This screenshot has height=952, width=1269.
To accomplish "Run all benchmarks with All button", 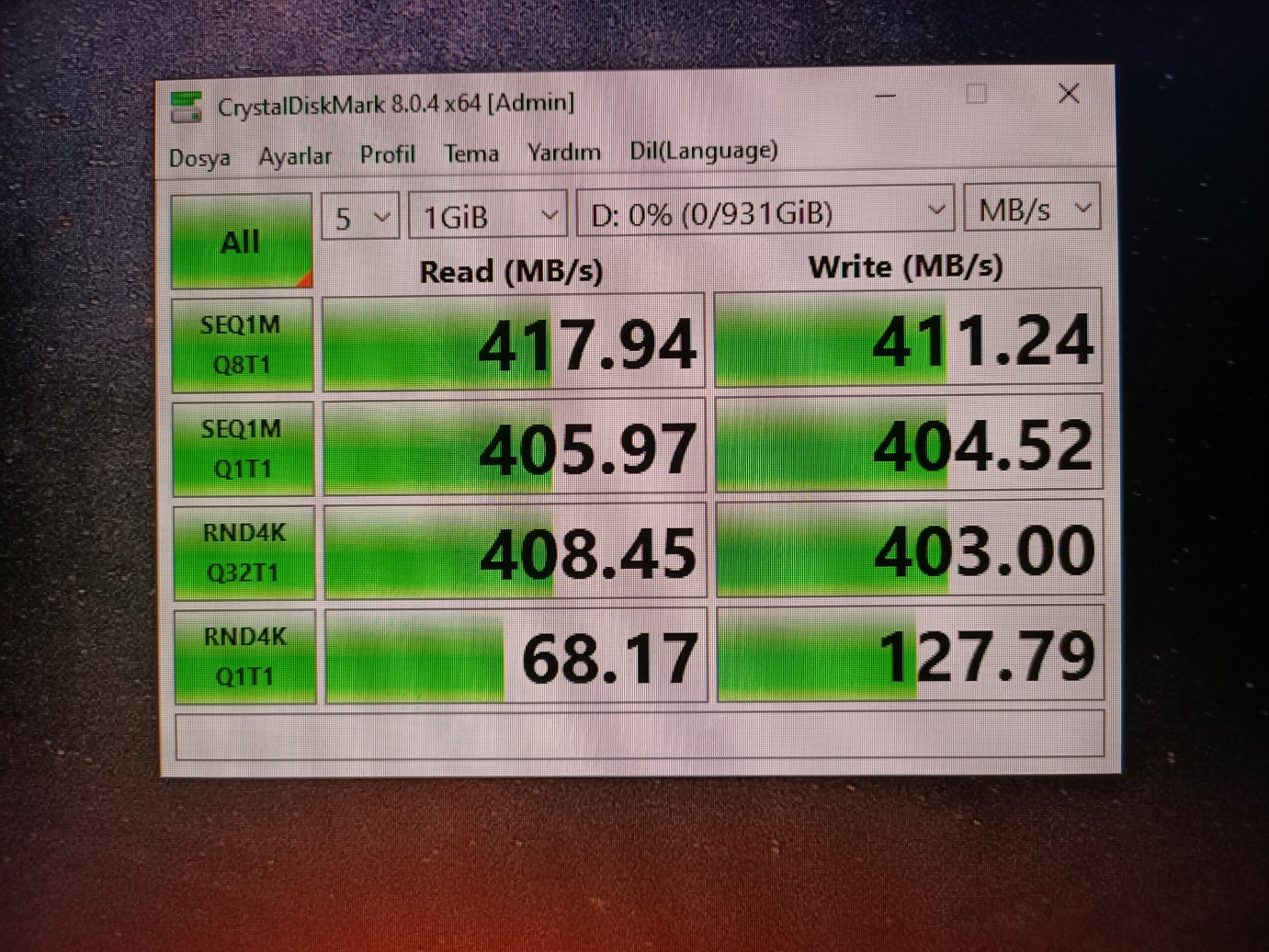I will click(x=241, y=242).
